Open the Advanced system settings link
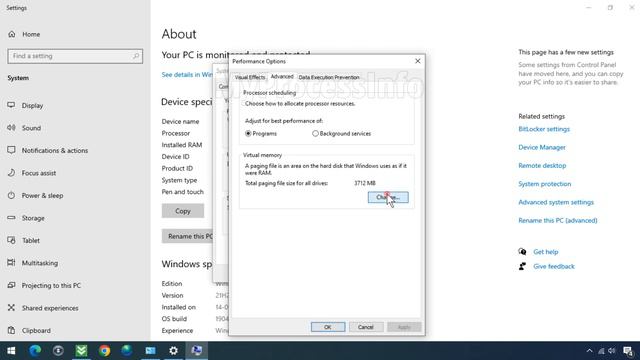Viewport: 640px width, 360px height. (x=556, y=202)
